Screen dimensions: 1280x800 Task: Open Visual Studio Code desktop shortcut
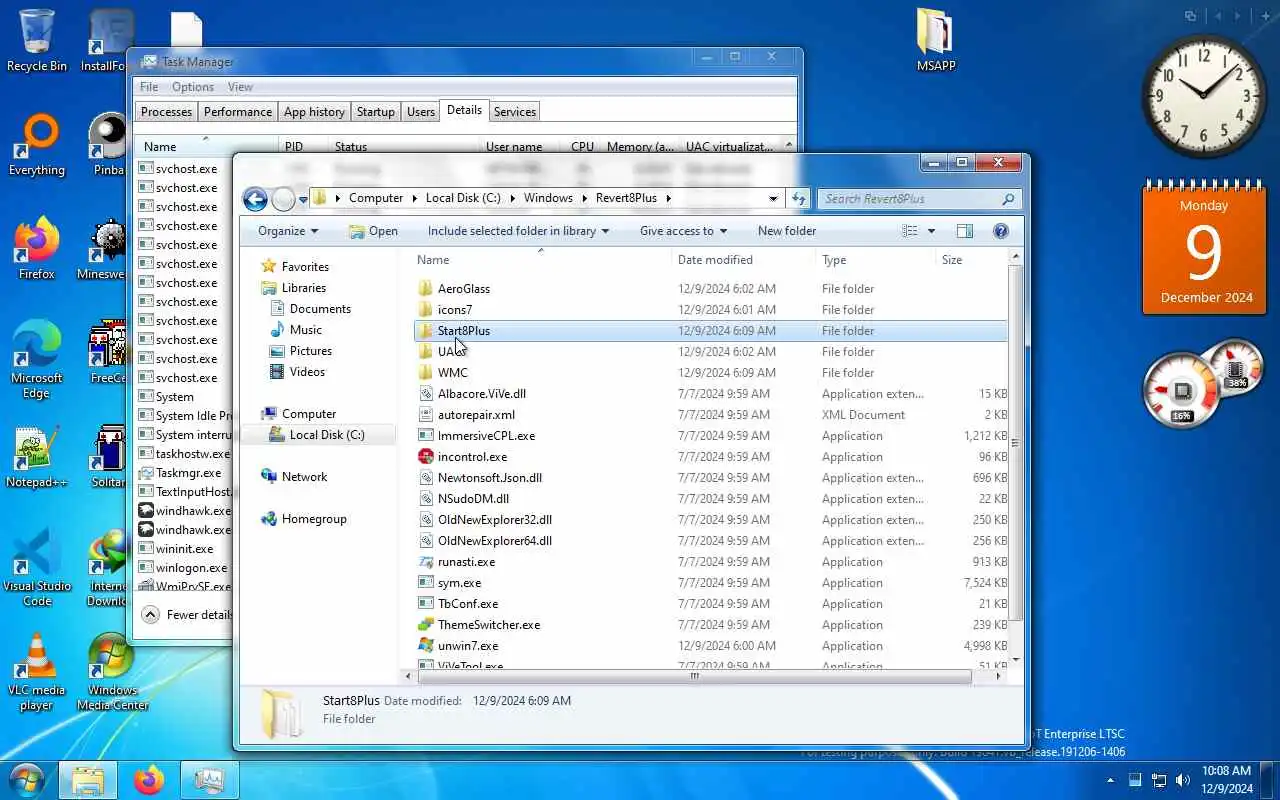pyautogui.click(x=37, y=567)
